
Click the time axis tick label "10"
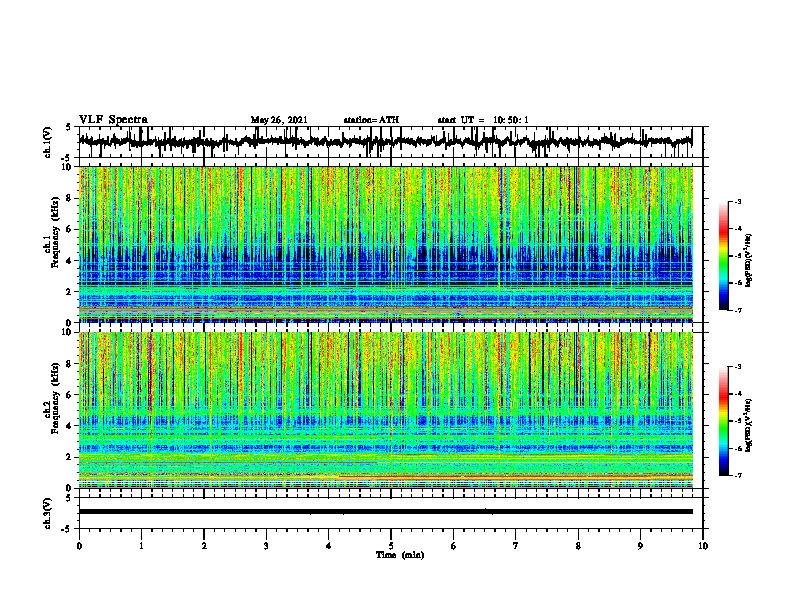pos(703,546)
